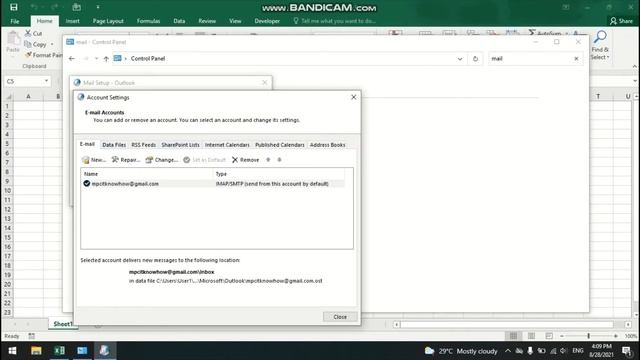640x360 pixels.
Task: Switch Excel to Normal view
Action: [513, 336]
